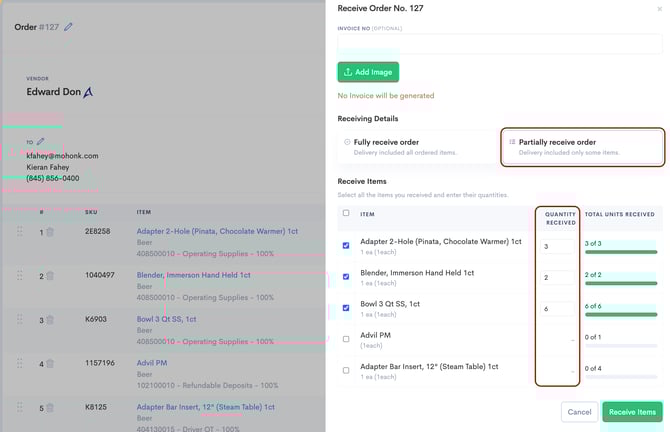Delete row 1 using its trash icon
This screenshot has height=432, width=670.
point(50,233)
